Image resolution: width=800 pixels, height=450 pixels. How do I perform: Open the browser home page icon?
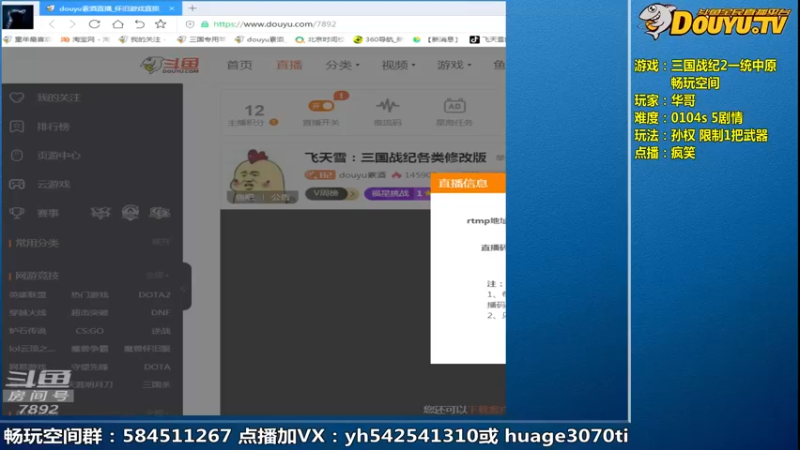pyautogui.click(x=118, y=24)
